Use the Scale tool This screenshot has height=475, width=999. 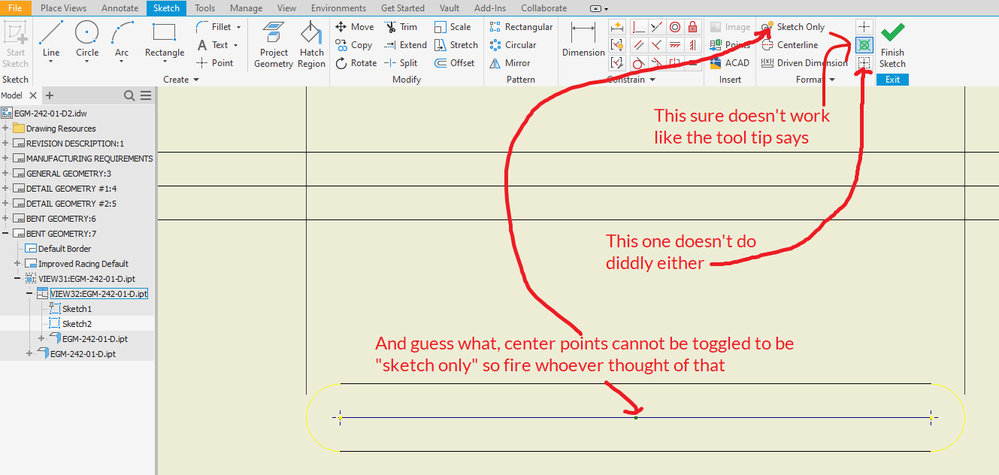point(452,27)
